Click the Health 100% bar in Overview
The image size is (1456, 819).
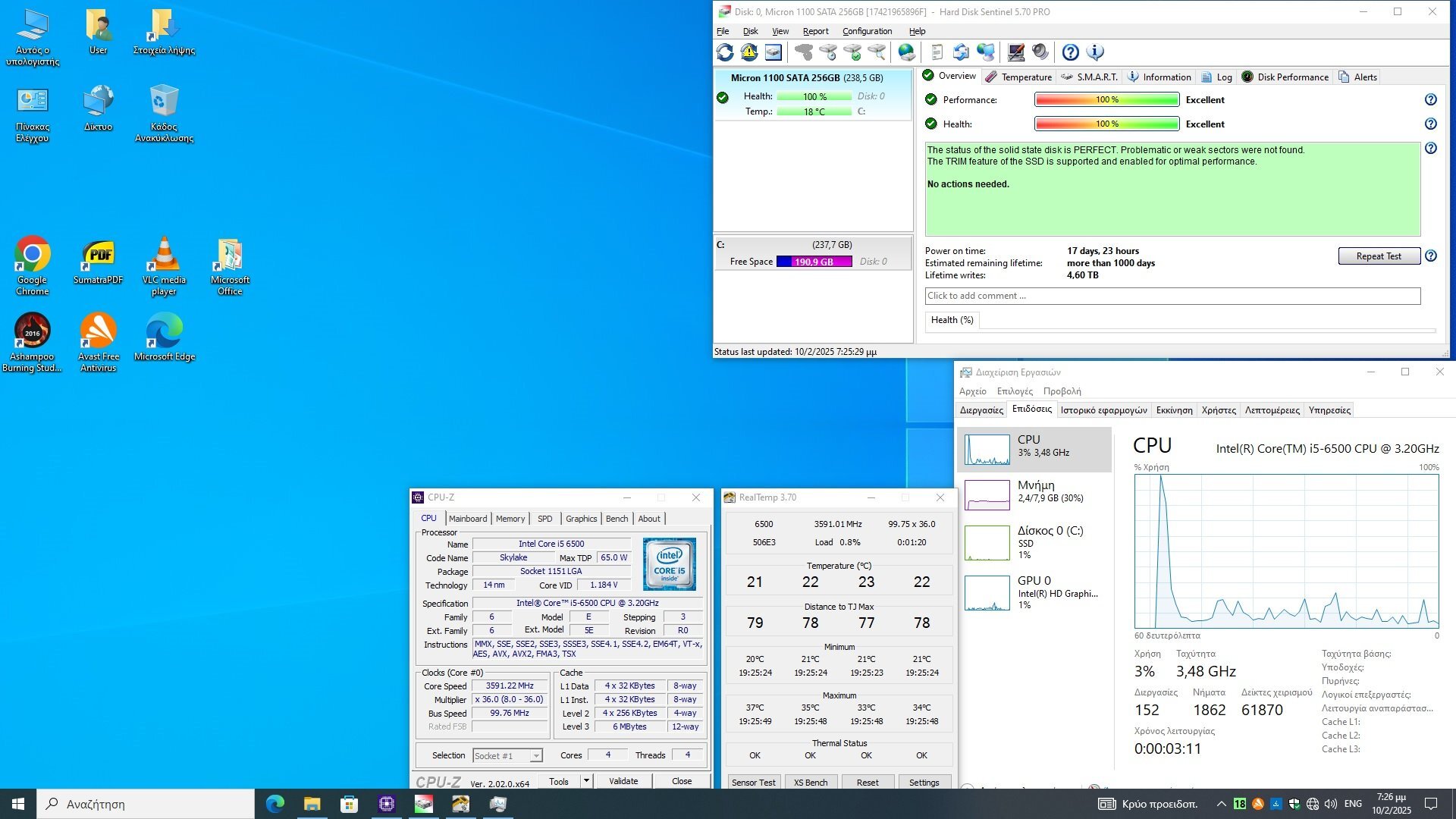(x=1106, y=124)
